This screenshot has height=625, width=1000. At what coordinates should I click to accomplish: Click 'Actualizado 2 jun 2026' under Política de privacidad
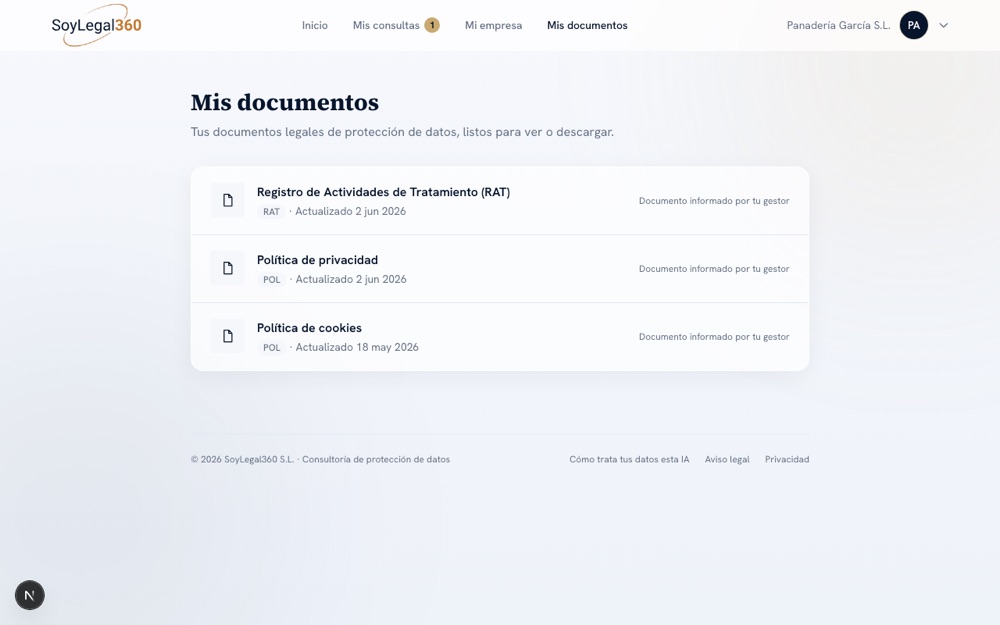351,279
